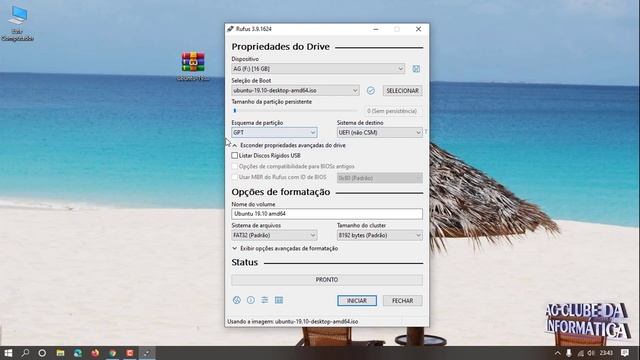Click Rufus title bar app icon

(230, 29)
